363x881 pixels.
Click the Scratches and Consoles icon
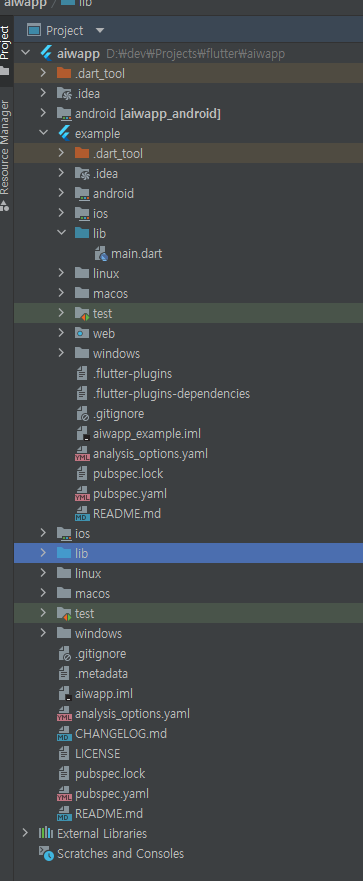point(47,853)
